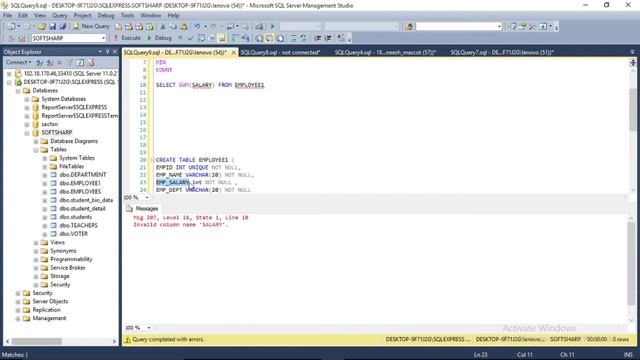Execute the current query
Viewport: 640px width, 360px height.
(x=127, y=38)
